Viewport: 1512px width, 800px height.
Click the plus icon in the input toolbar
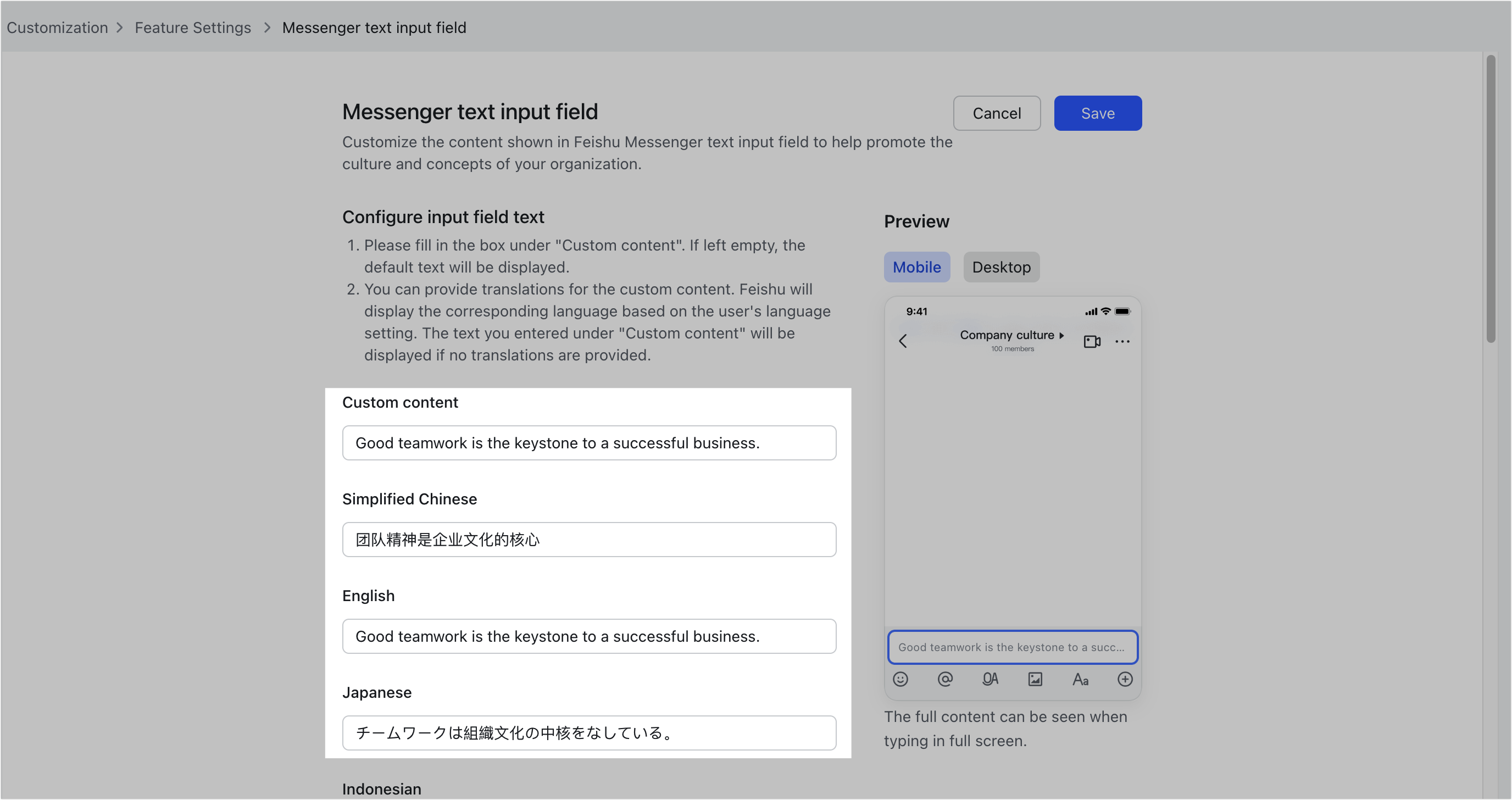click(x=1125, y=679)
